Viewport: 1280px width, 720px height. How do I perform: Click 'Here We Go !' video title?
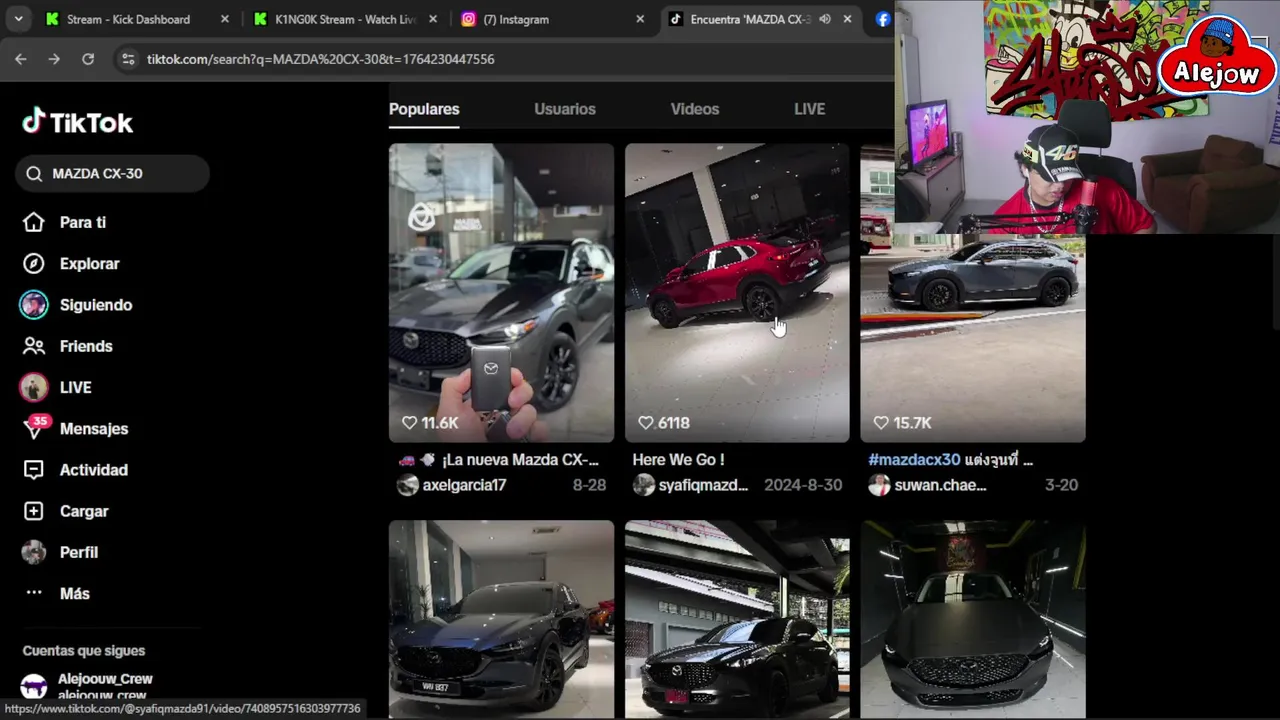[x=678, y=460]
